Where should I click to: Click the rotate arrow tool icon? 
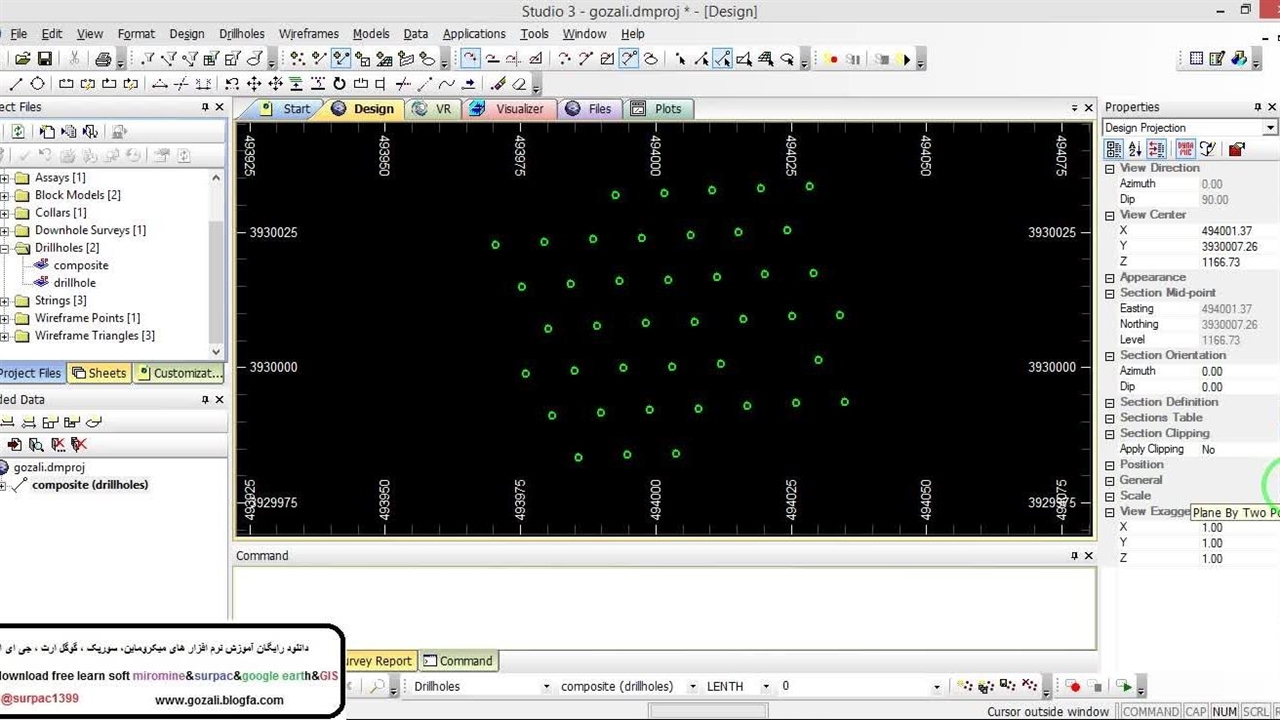339,84
